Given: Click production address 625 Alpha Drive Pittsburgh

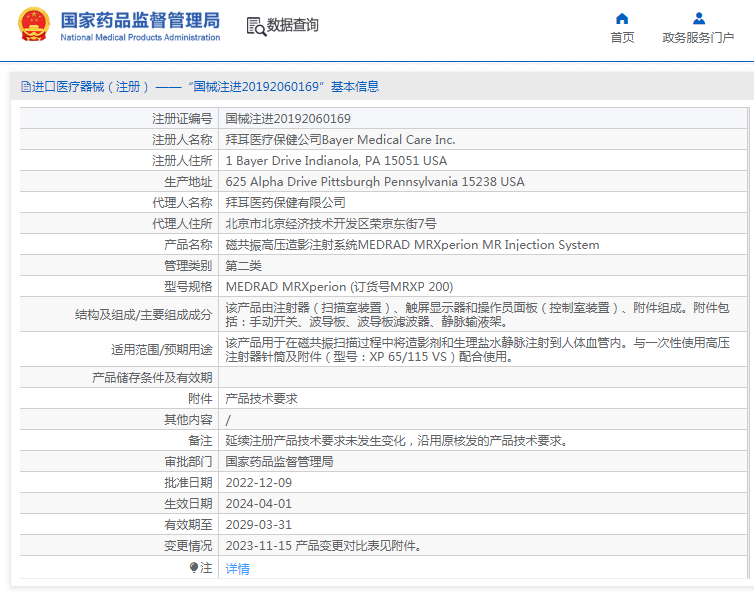Looking at the screenshot, I should tap(375, 181).
